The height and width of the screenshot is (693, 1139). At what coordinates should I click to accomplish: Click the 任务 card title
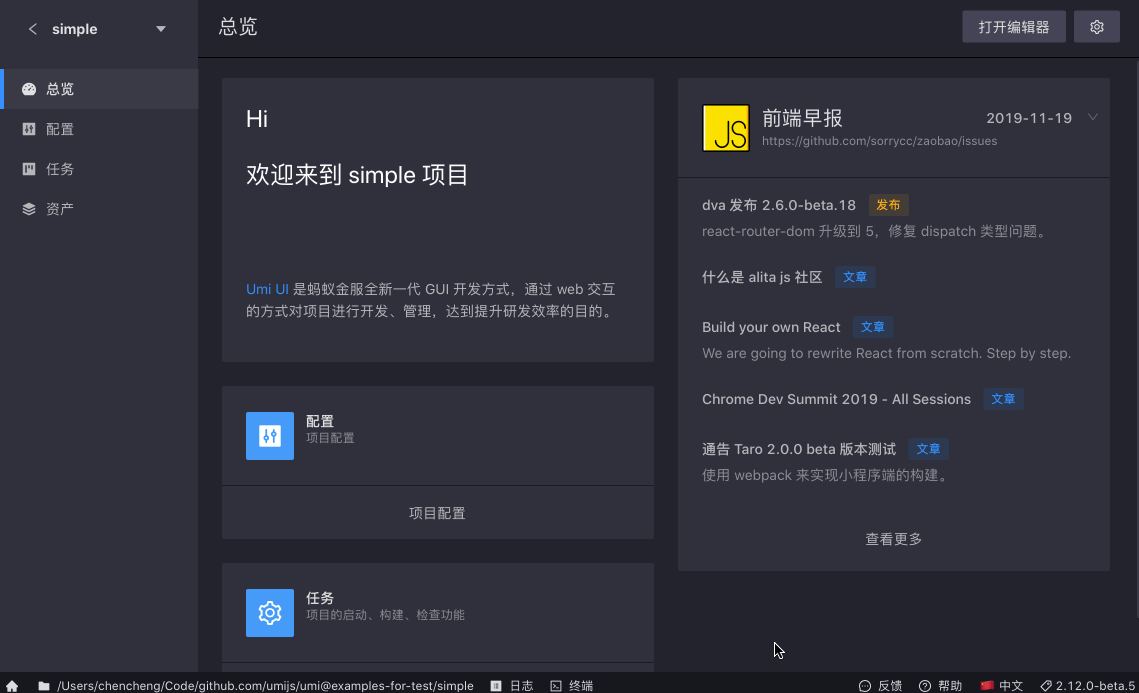click(320, 598)
